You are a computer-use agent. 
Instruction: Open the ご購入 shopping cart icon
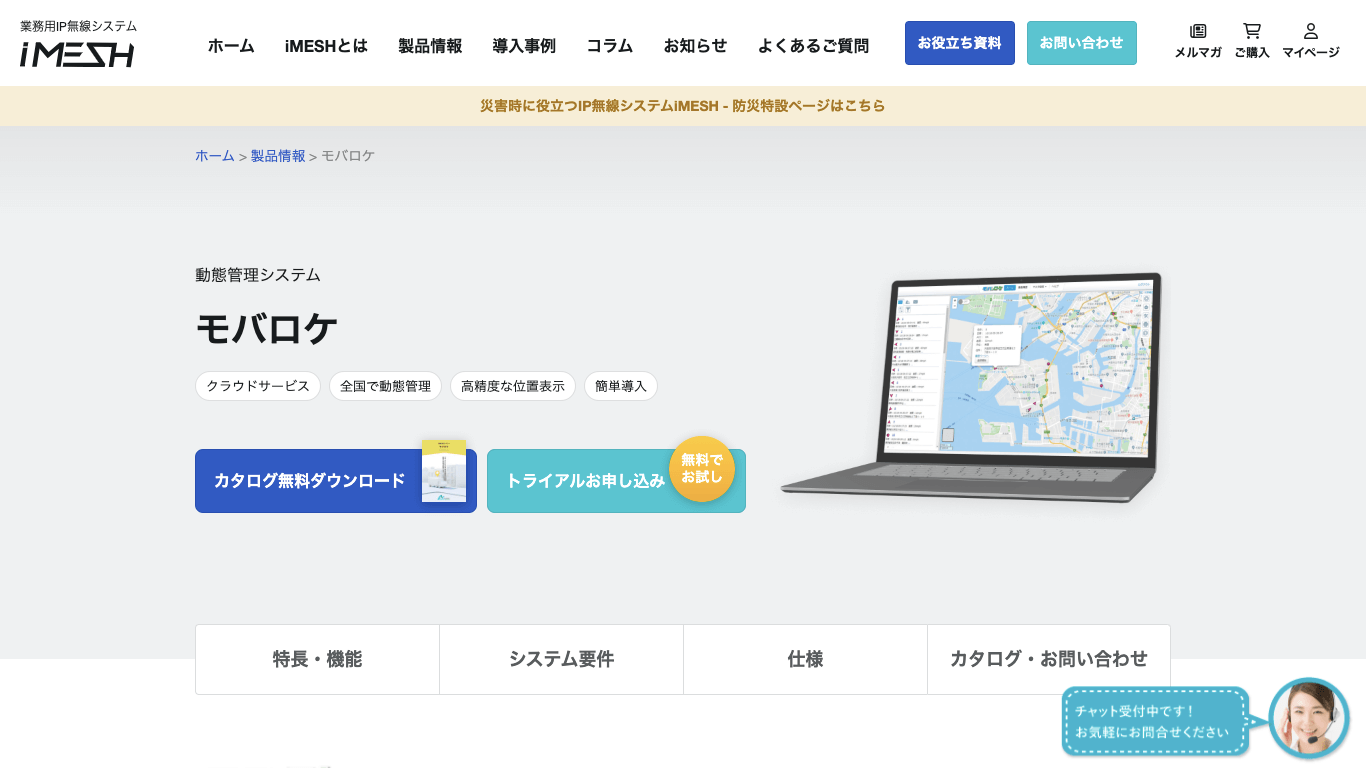click(1253, 42)
